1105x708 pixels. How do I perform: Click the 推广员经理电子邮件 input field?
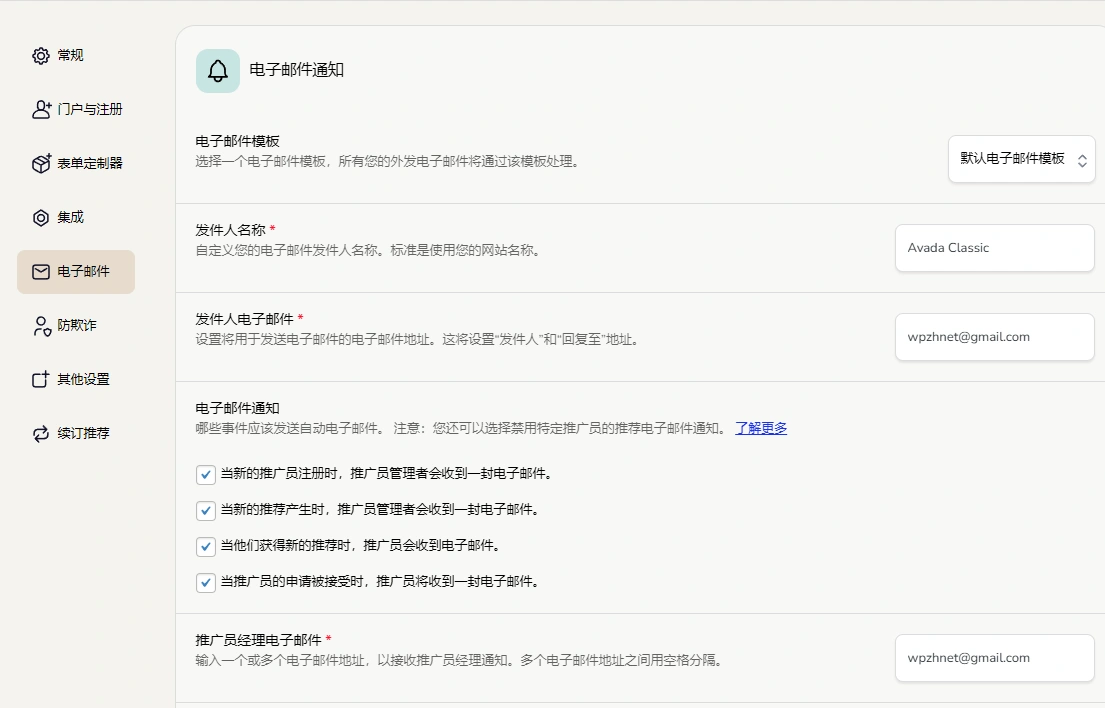click(x=994, y=658)
